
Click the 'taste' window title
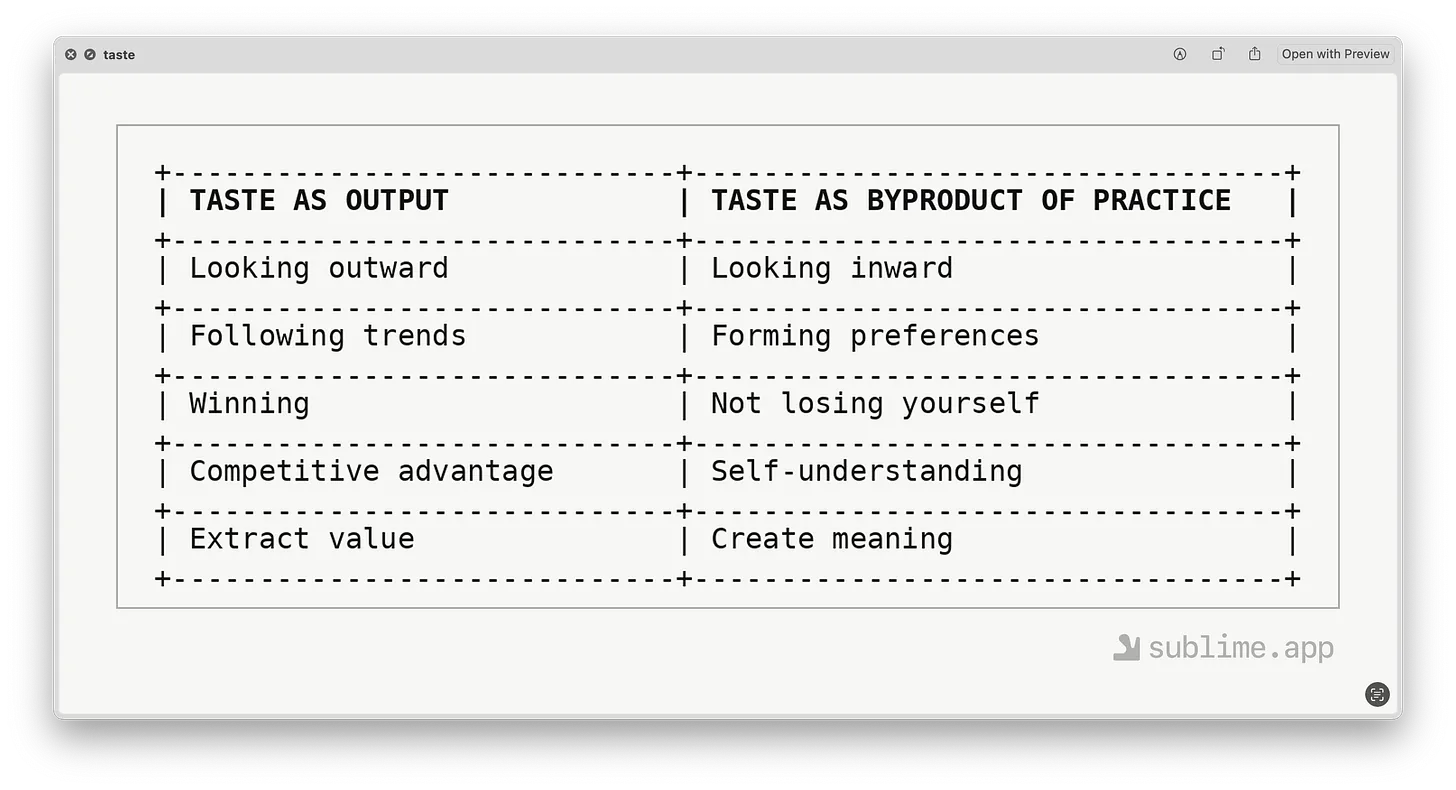click(119, 55)
